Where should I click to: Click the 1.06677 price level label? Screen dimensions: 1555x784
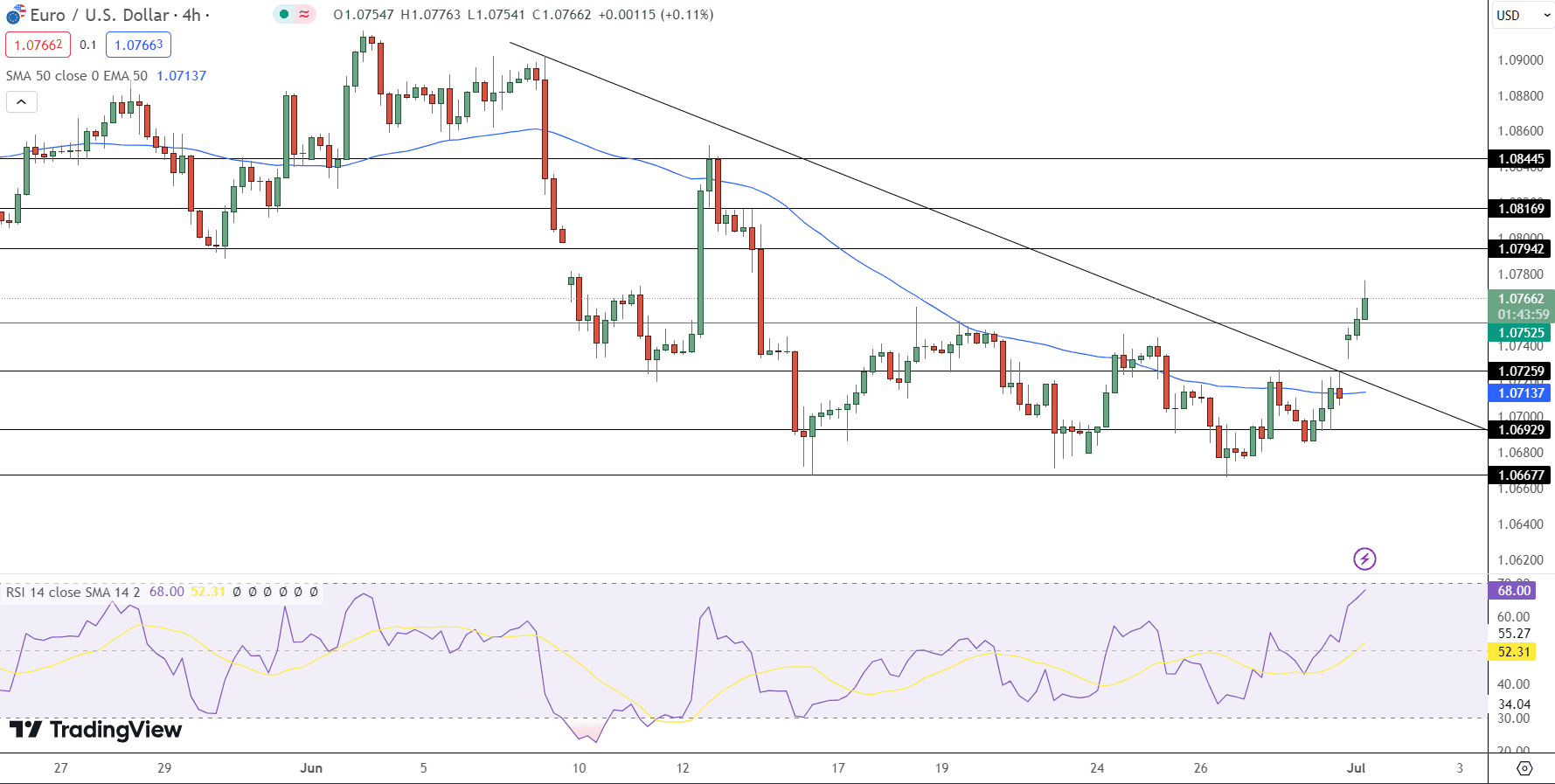[1521, 475]
